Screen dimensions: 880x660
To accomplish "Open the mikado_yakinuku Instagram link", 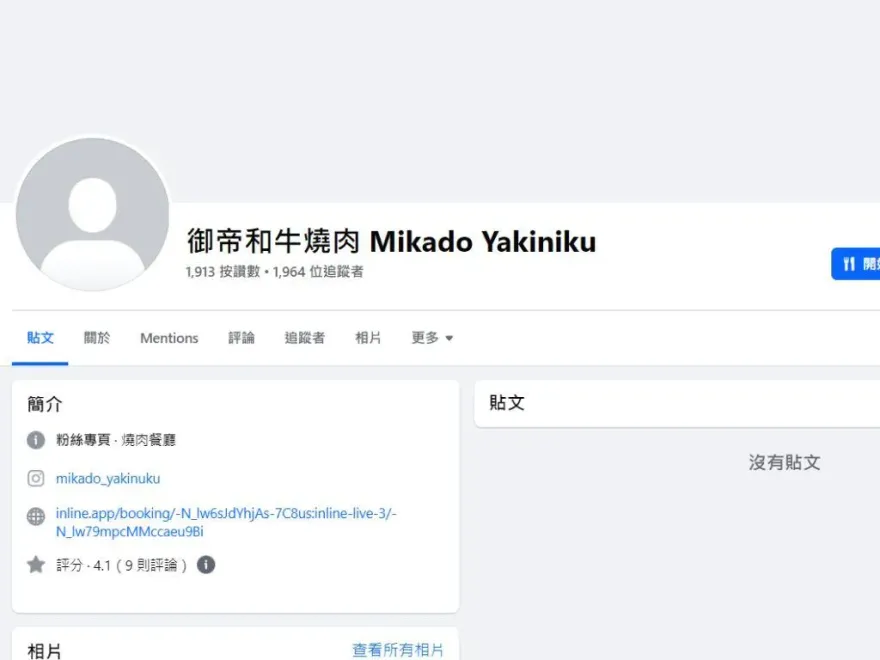I will (108, 479).
